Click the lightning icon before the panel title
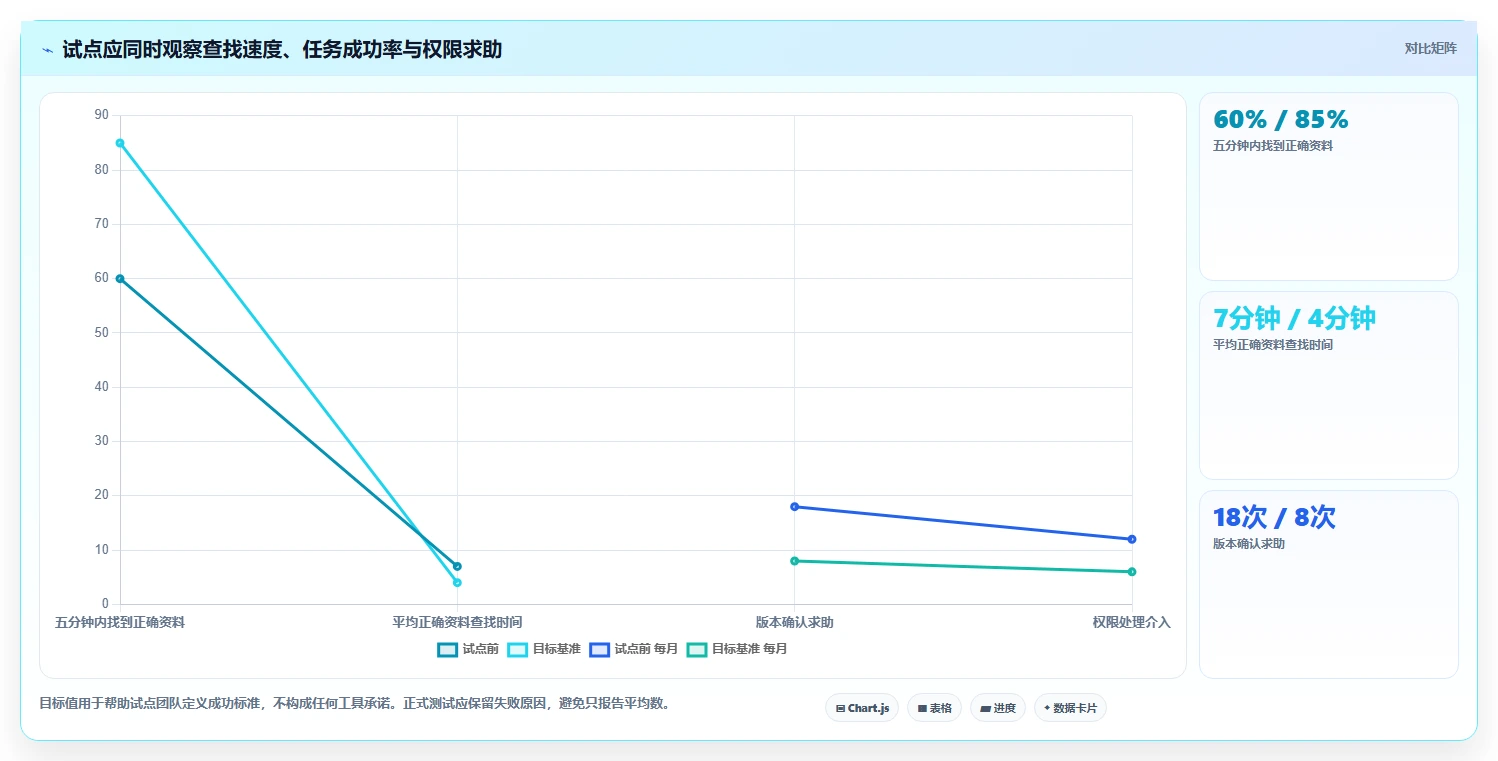 pos(48,50)
